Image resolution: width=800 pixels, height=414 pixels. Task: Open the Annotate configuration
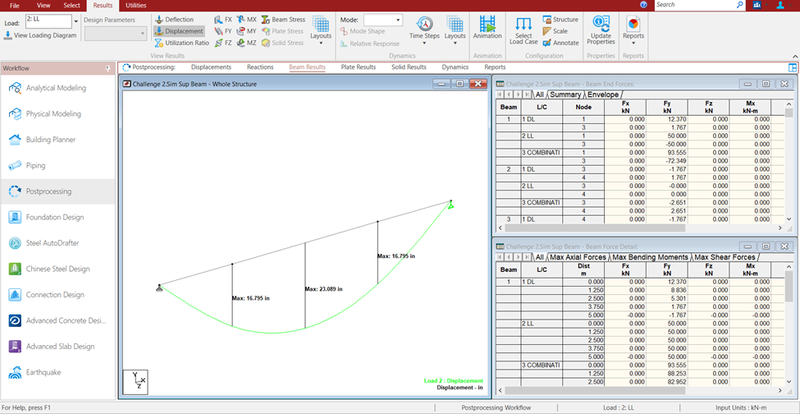[561, 43]
